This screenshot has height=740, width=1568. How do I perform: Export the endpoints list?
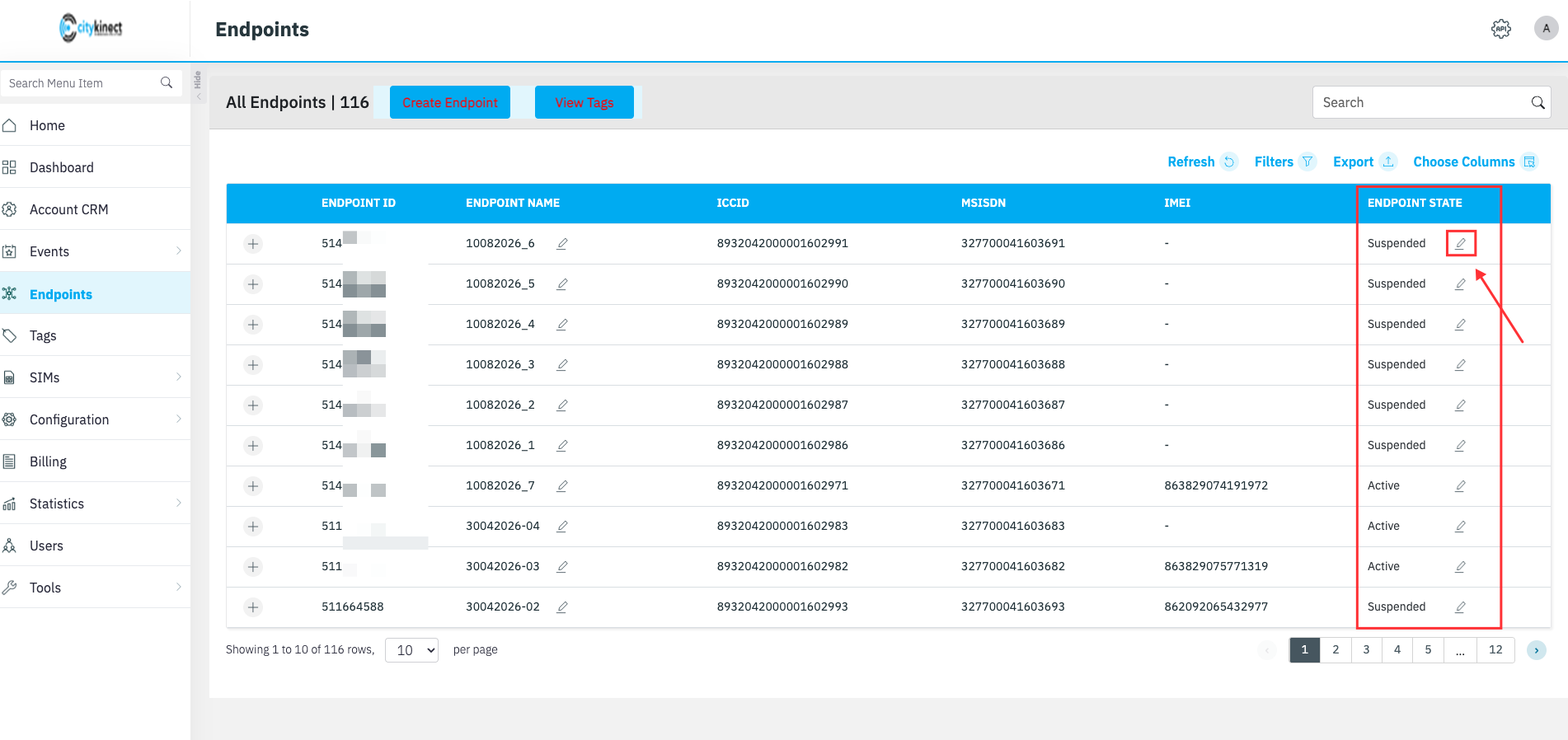[1364, 162]
